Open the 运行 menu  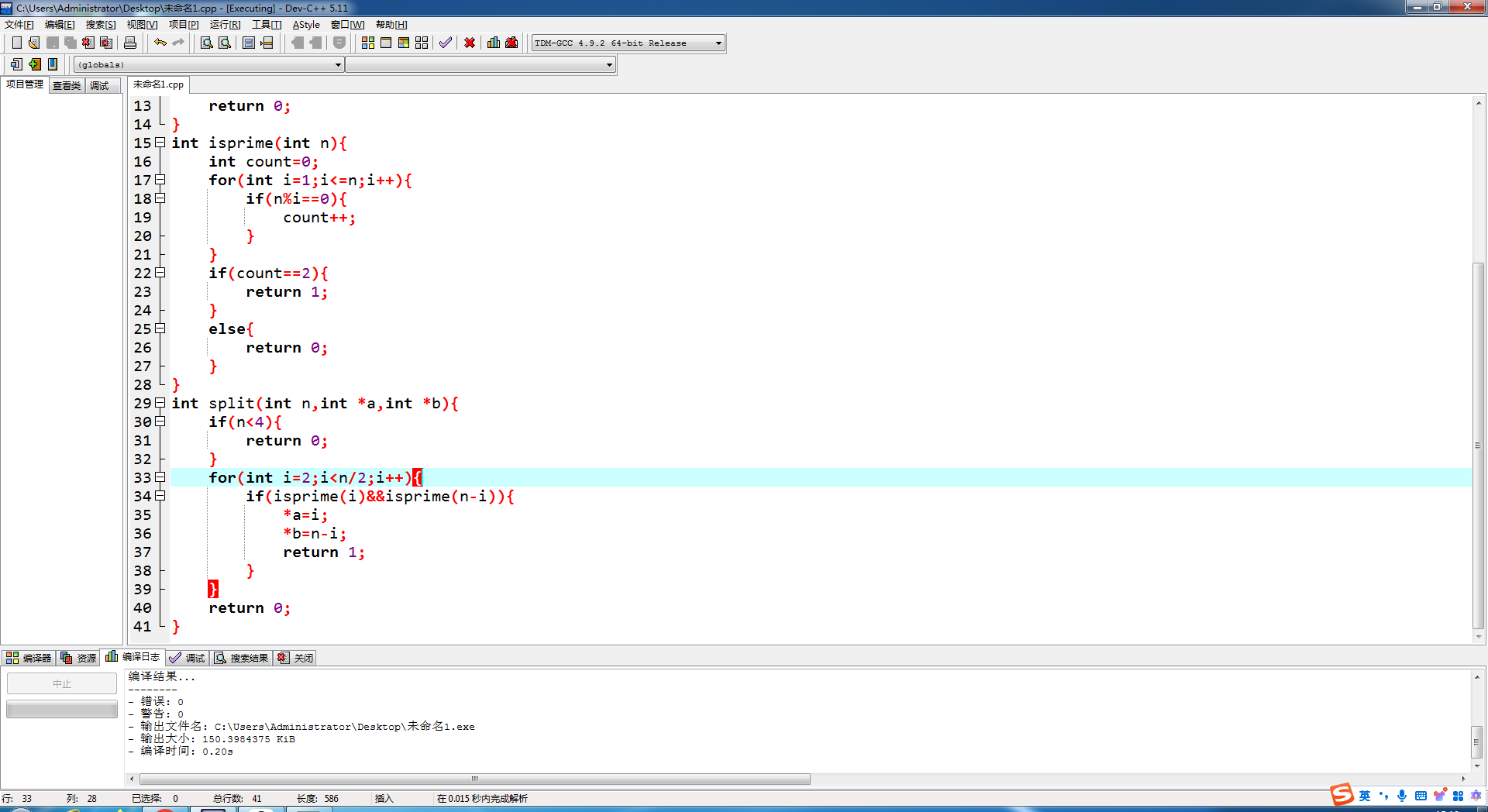point(225,25)
